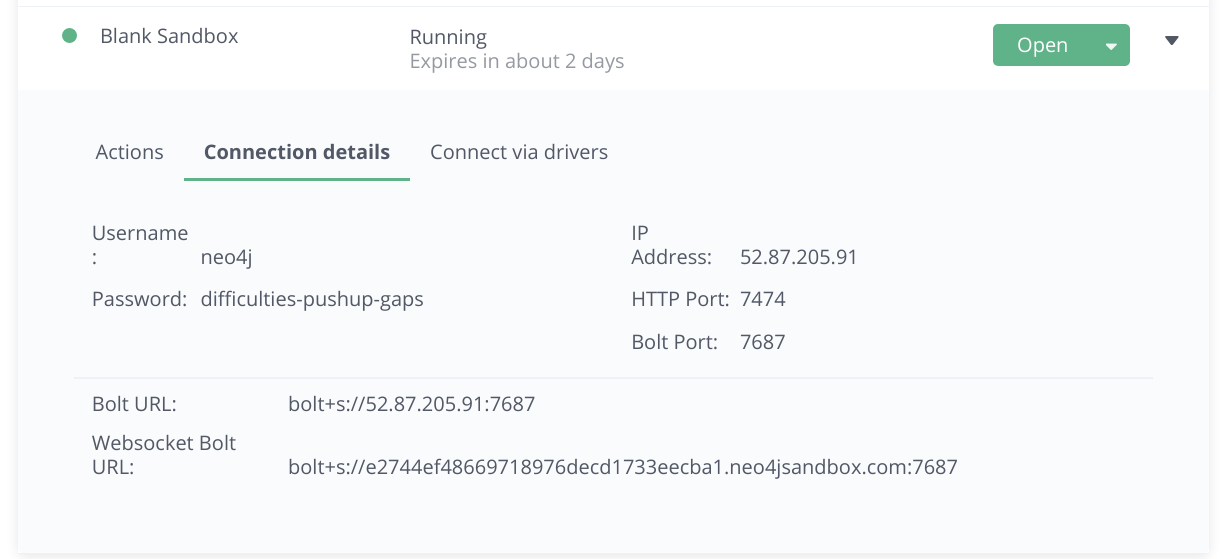
Task: Select the Connection details tab
Action: tap(297, 152)
